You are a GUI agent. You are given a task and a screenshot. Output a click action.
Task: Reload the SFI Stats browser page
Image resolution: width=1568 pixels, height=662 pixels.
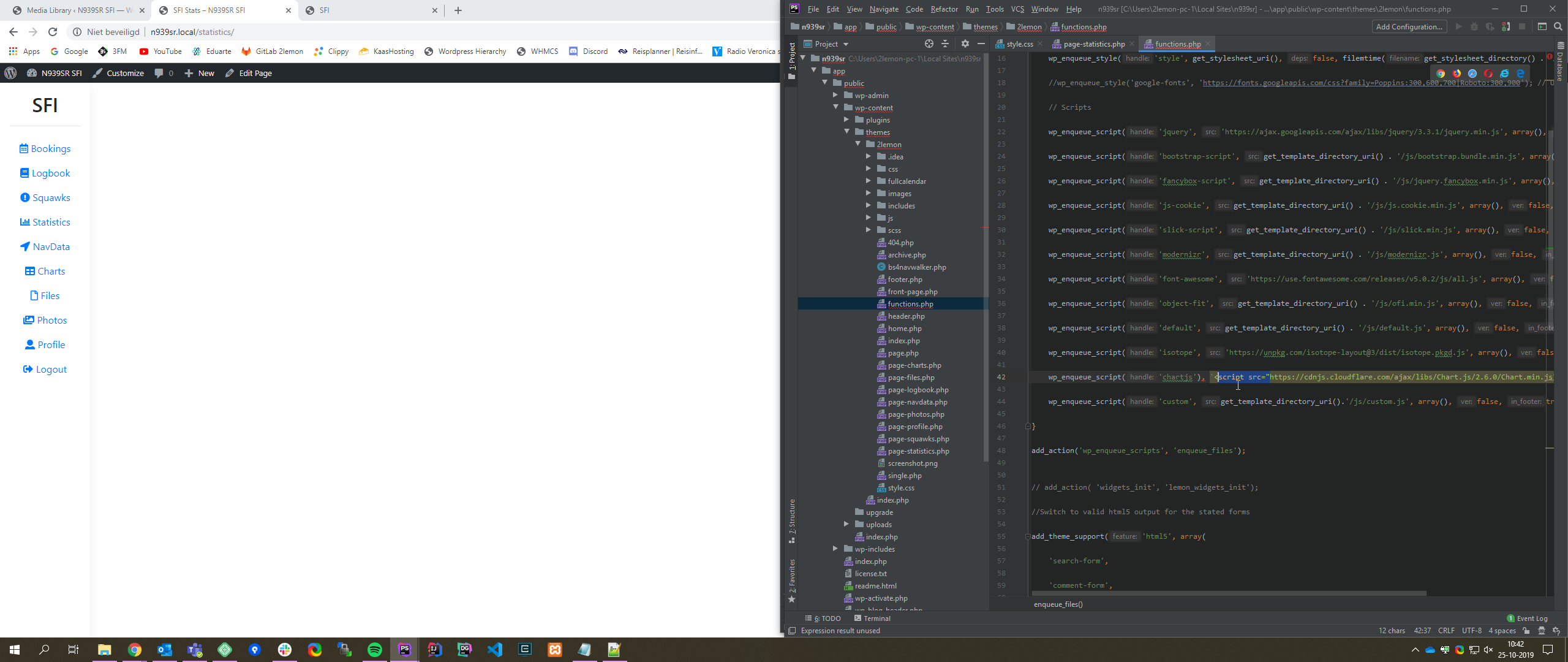53,32
